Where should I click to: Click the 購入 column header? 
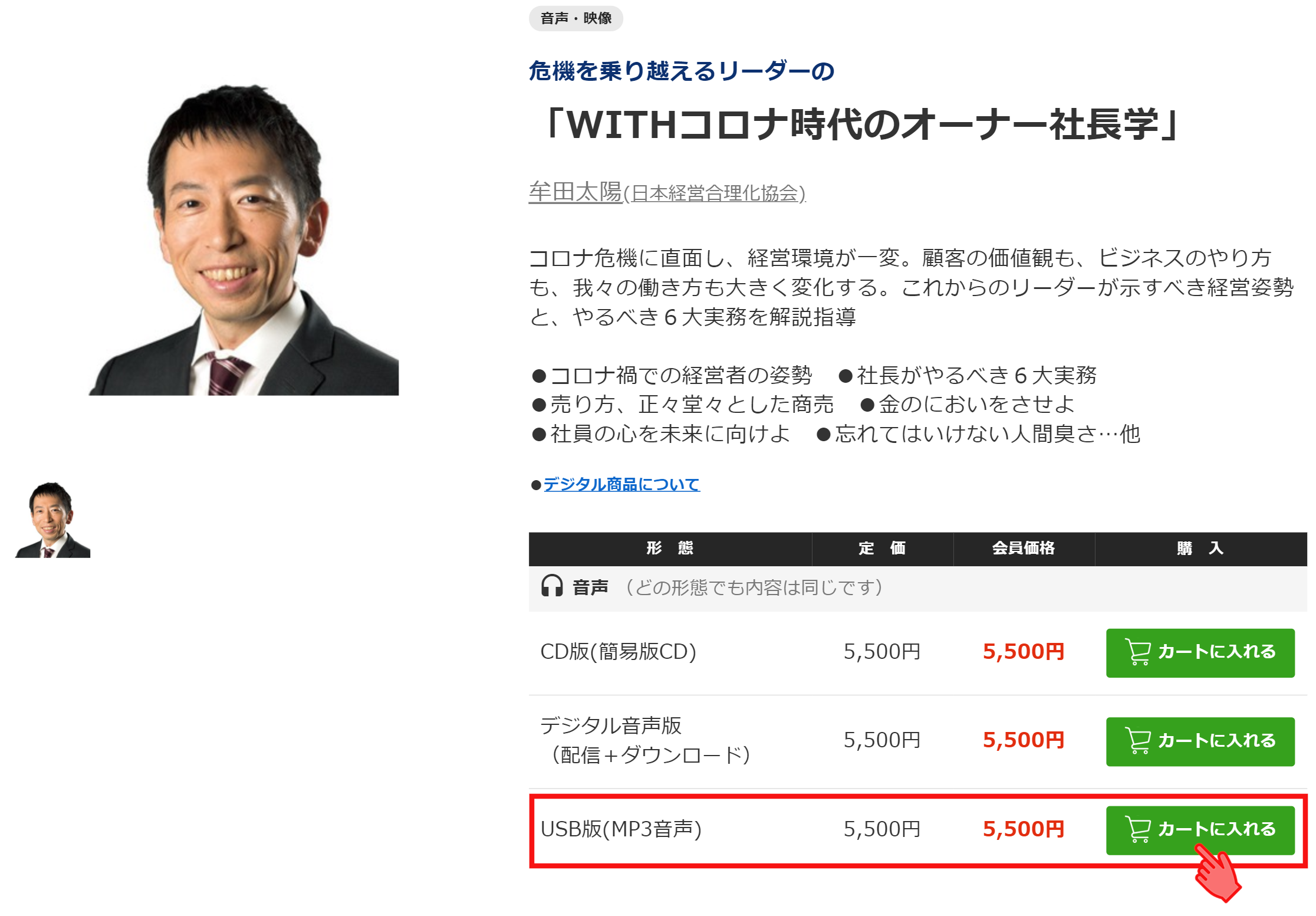(x=1200, y=549)
